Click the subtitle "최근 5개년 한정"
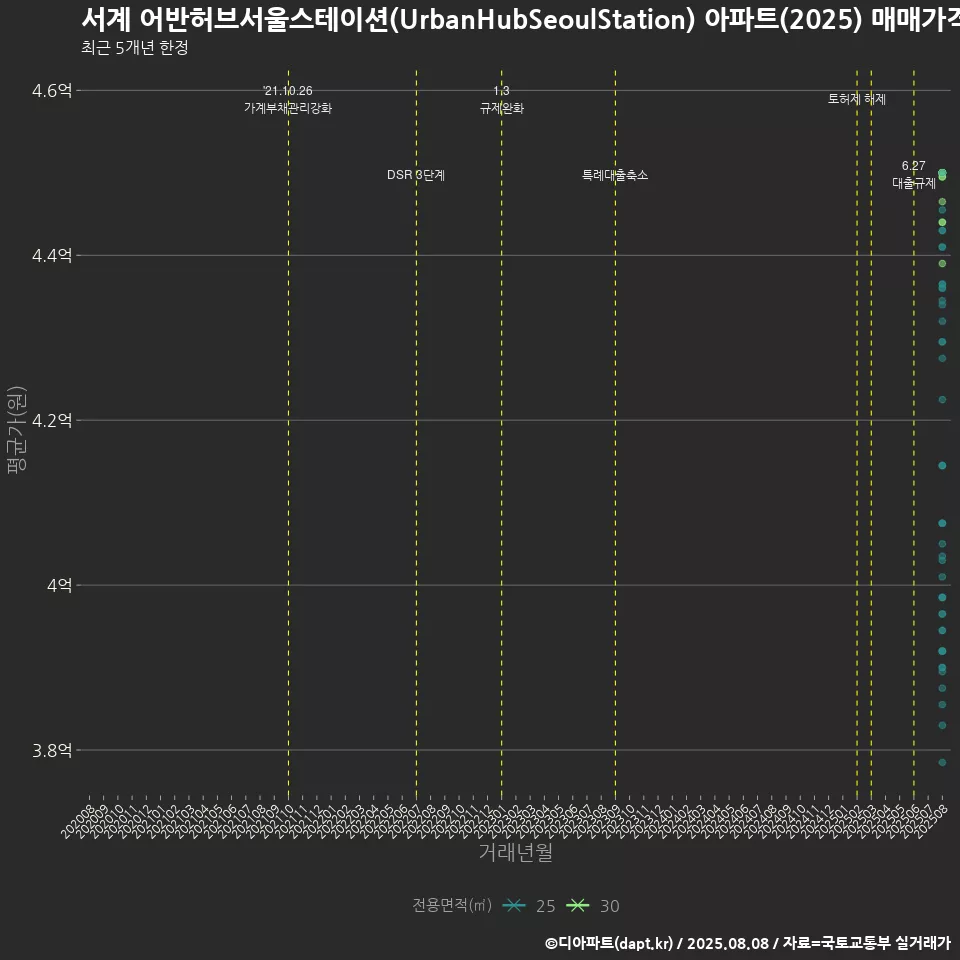The image size is (960, 960). (135, 48)
